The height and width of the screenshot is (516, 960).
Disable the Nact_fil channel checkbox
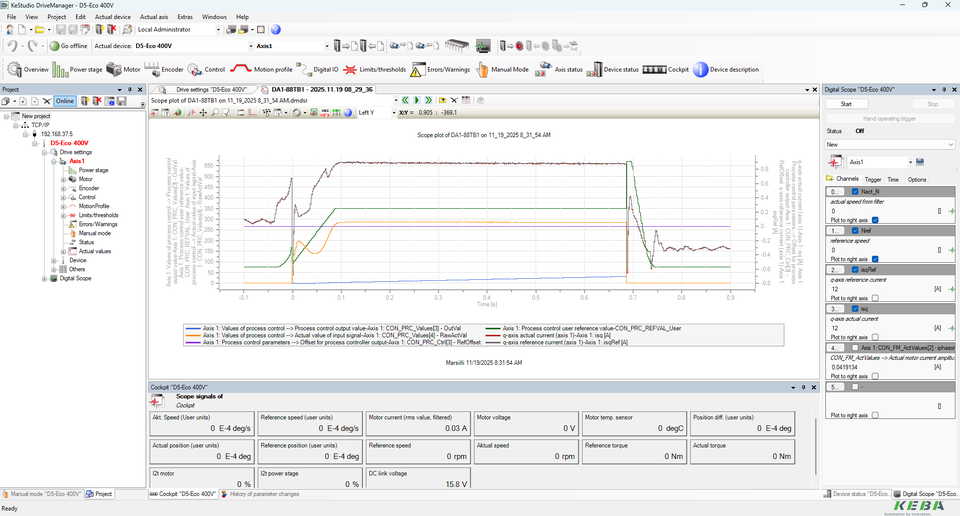tap(854, 191)
